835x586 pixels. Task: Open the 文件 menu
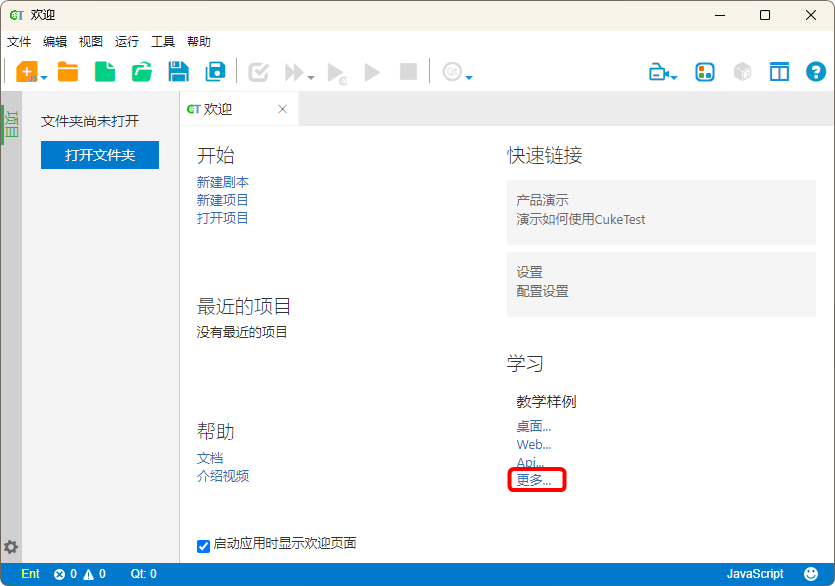click(x=19, y=41)
